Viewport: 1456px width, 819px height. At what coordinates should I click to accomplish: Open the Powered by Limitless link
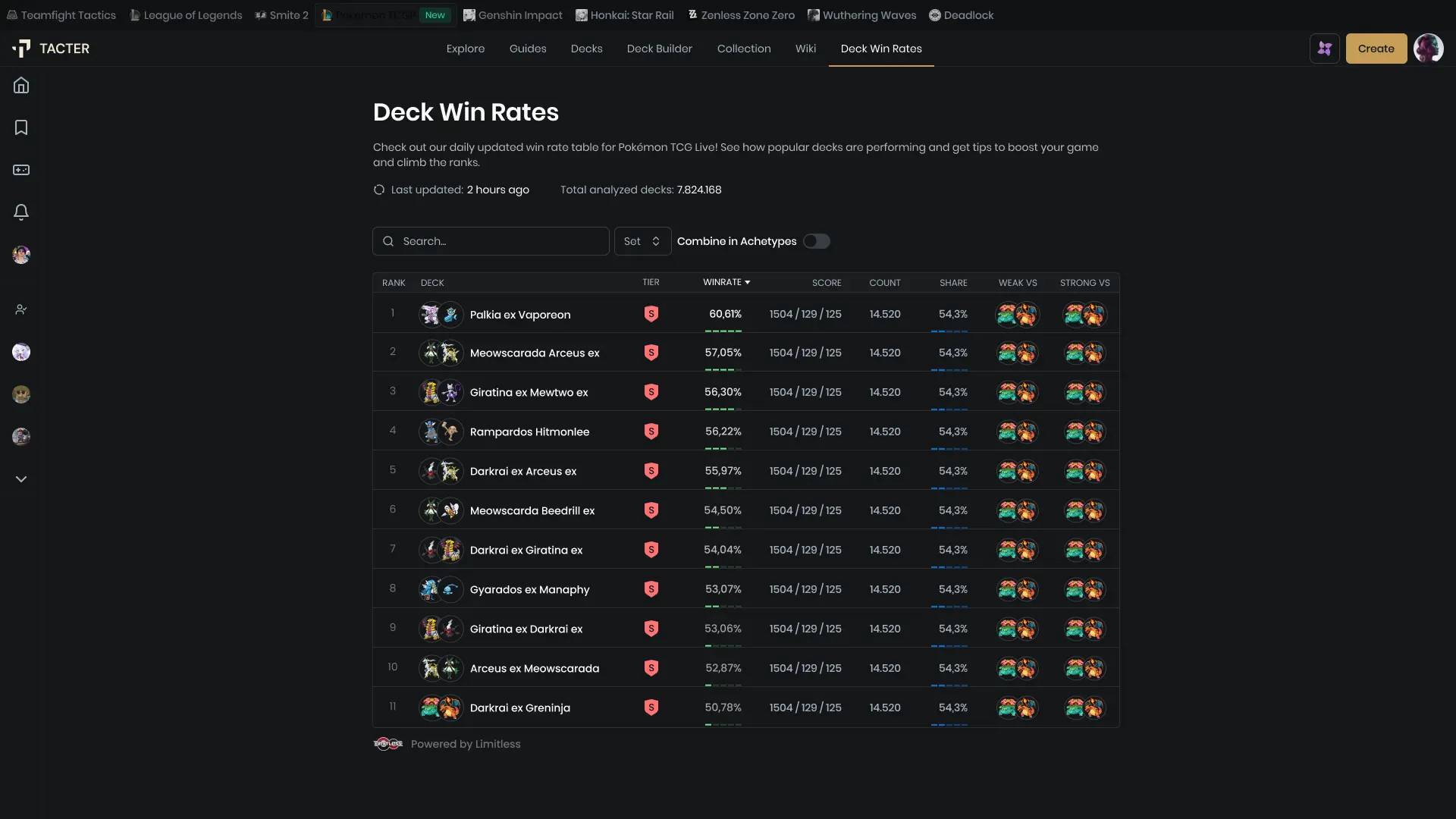pos(465,744)
